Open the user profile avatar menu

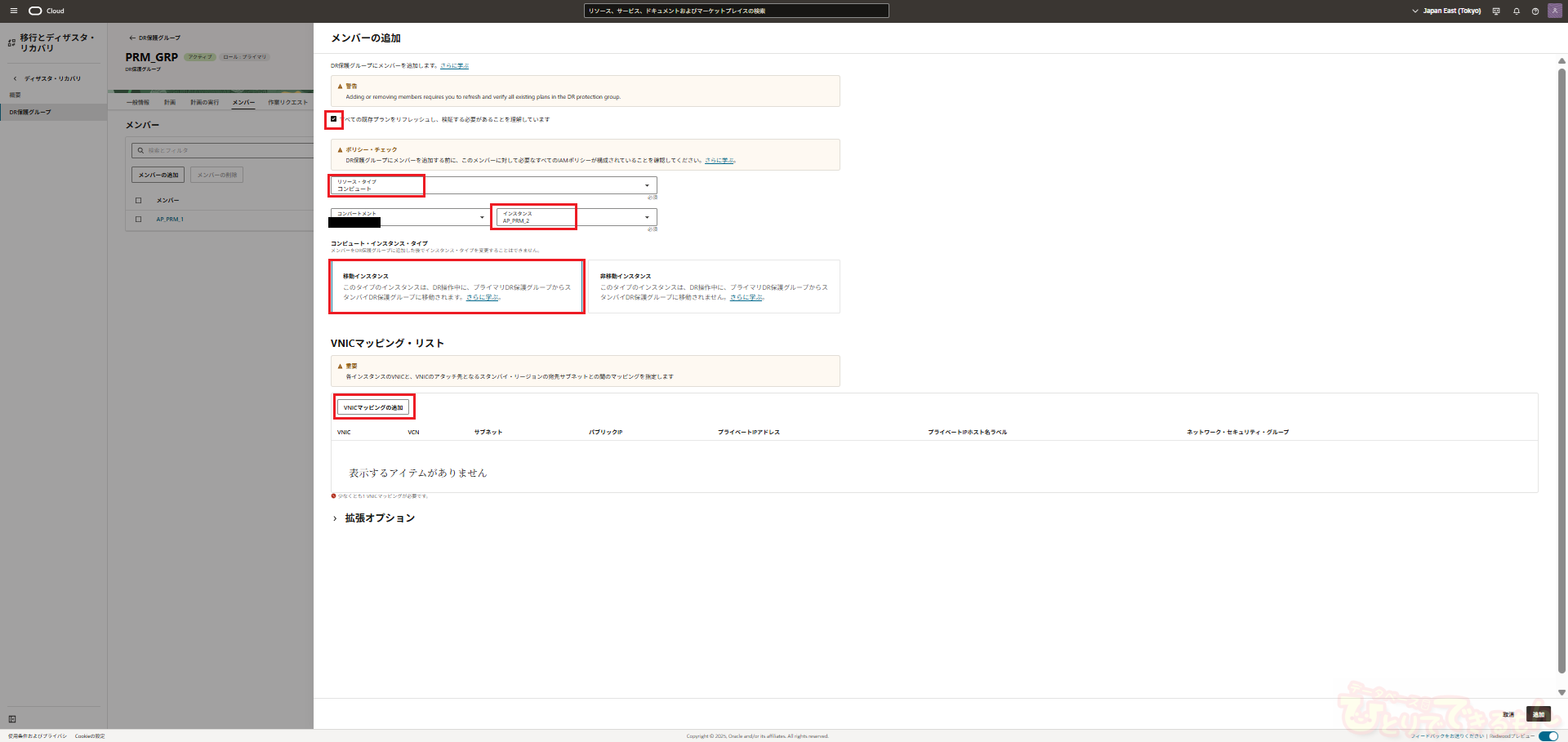click(1555, 11)
